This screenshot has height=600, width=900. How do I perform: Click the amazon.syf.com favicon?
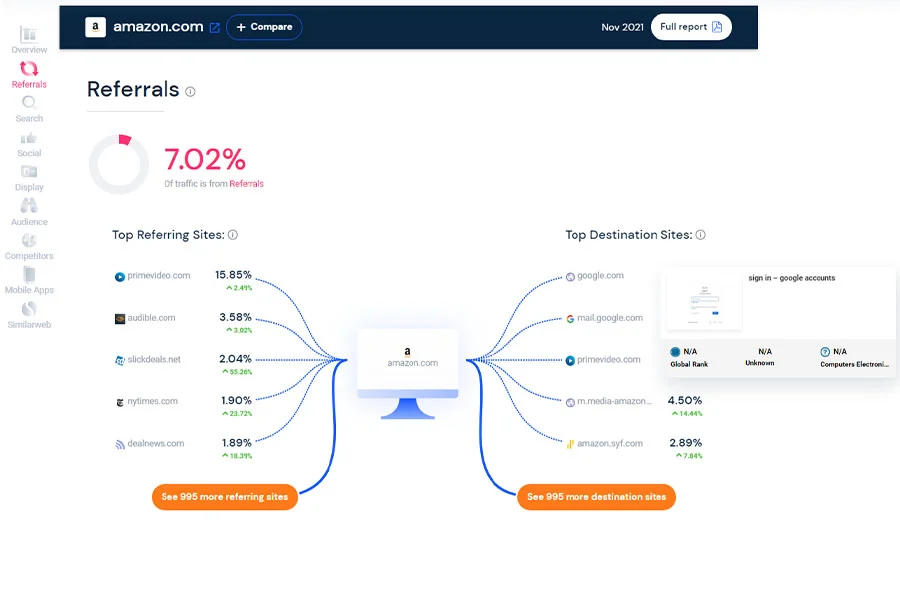pos(570,444)
